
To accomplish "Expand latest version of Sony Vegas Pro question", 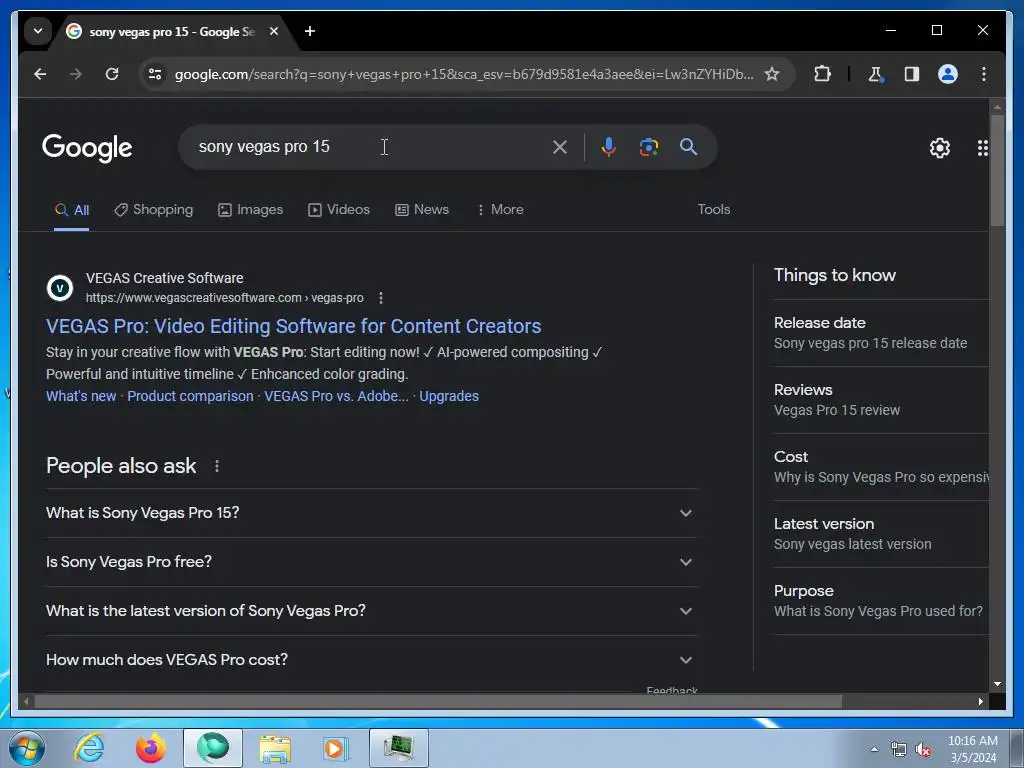I will pos(371,611).
